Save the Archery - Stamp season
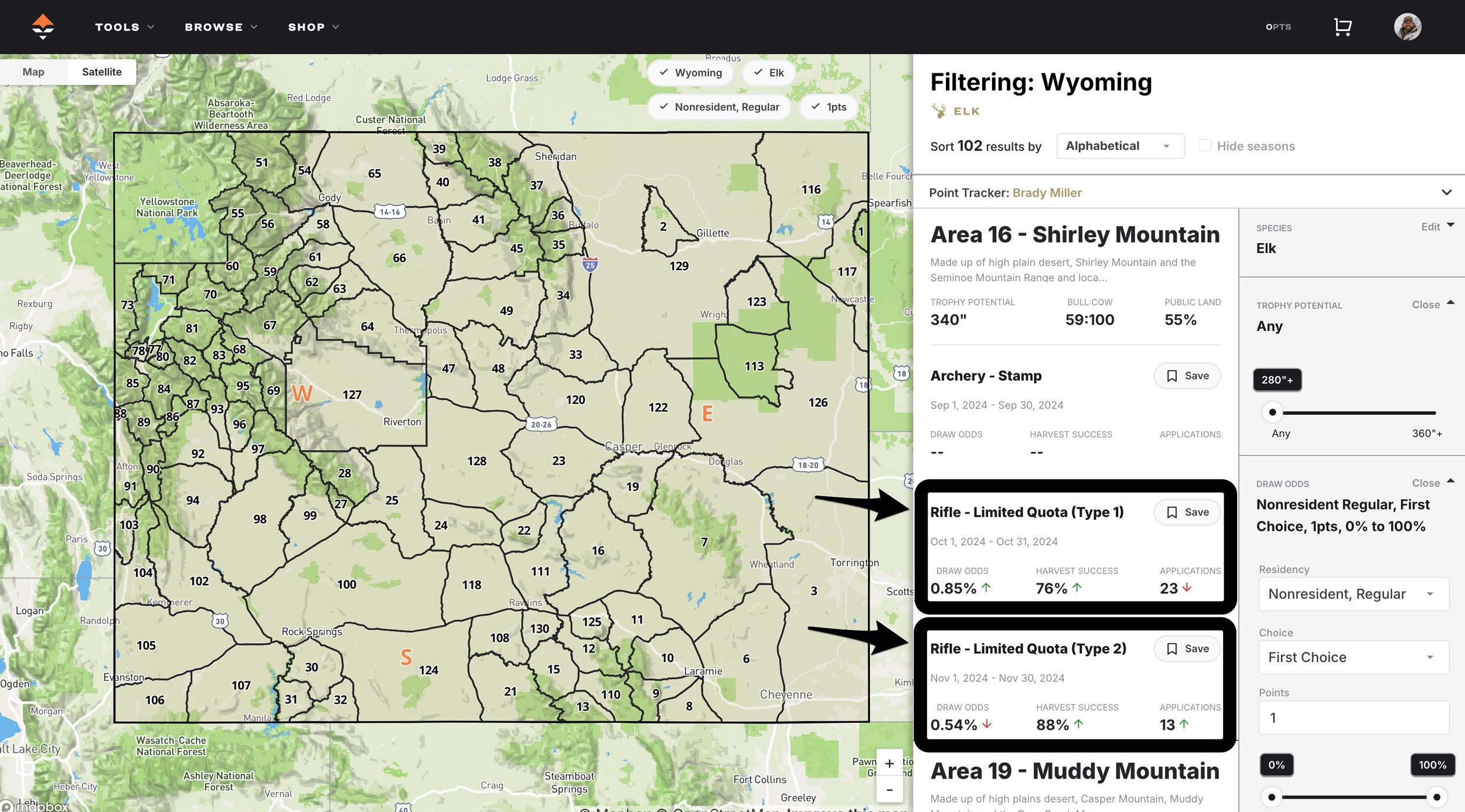Viewport: 1465px width, 812px height. click(x=1187, y=376)
